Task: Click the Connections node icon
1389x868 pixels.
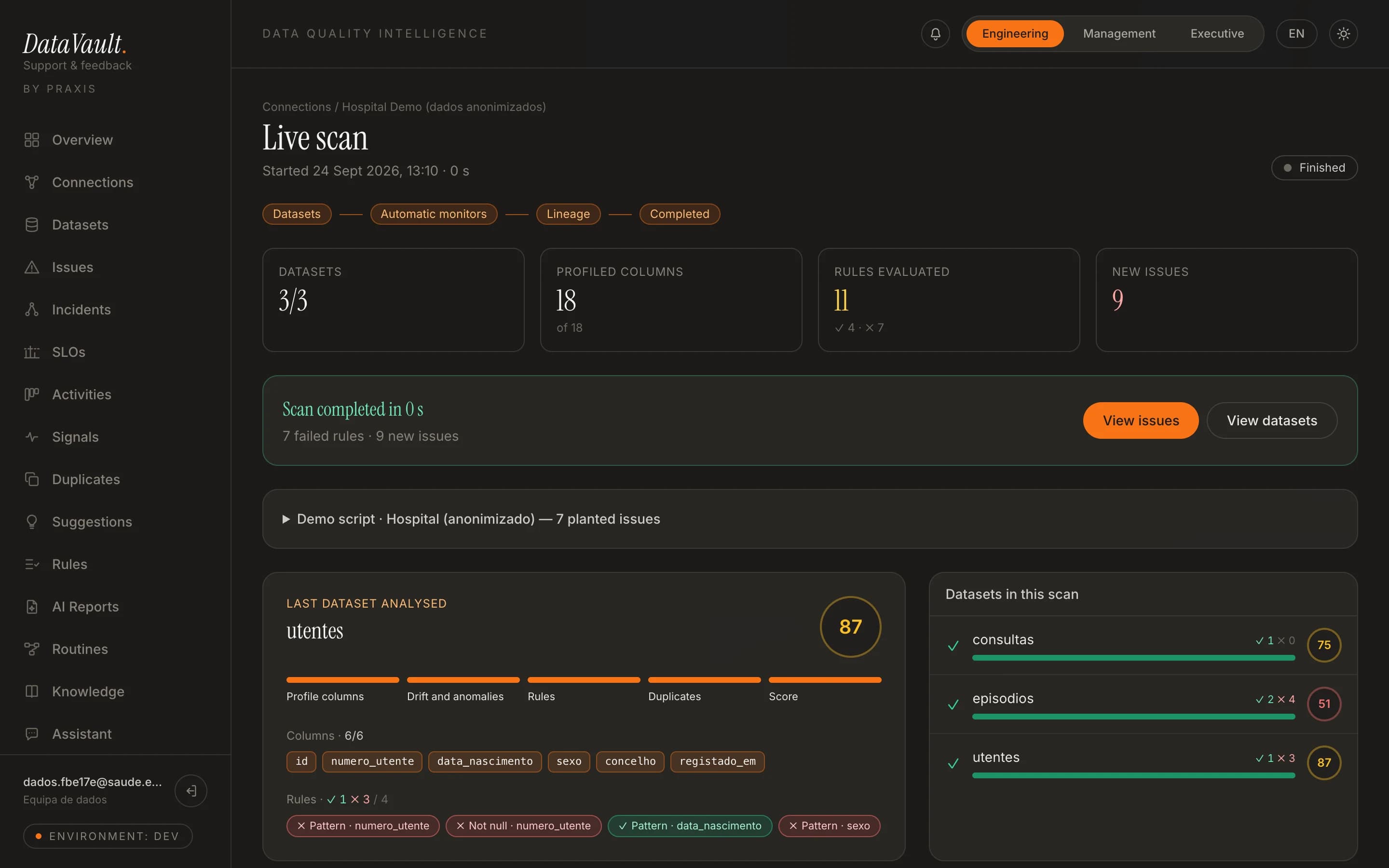Action: click(x=31, y=183)
